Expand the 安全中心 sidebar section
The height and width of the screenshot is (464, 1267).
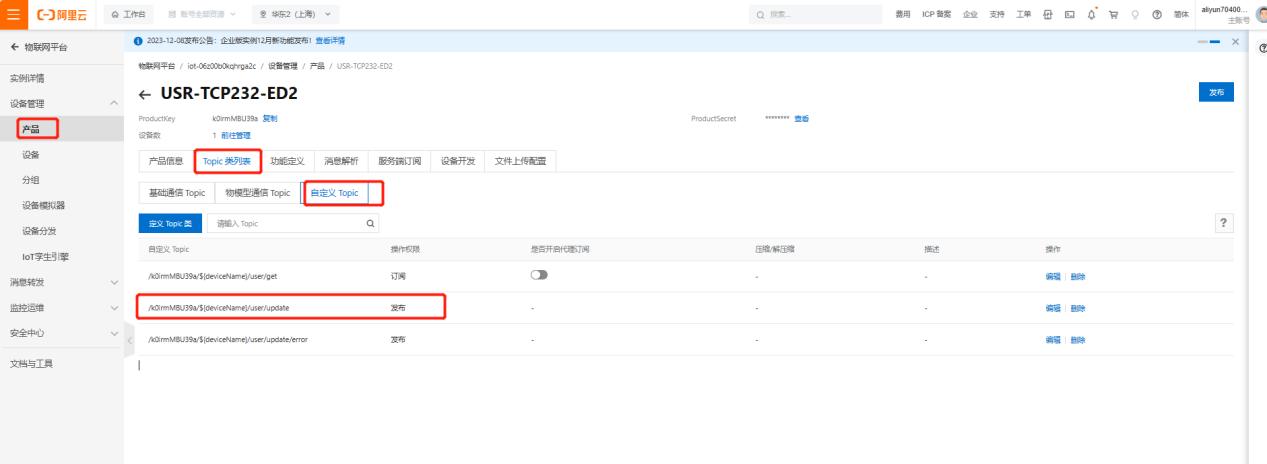coord(114,333)
